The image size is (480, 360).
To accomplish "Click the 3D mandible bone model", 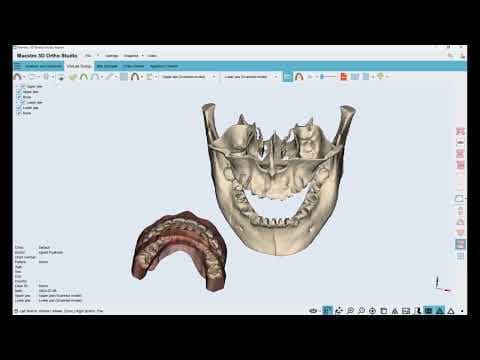I will (x=278, y=180).
